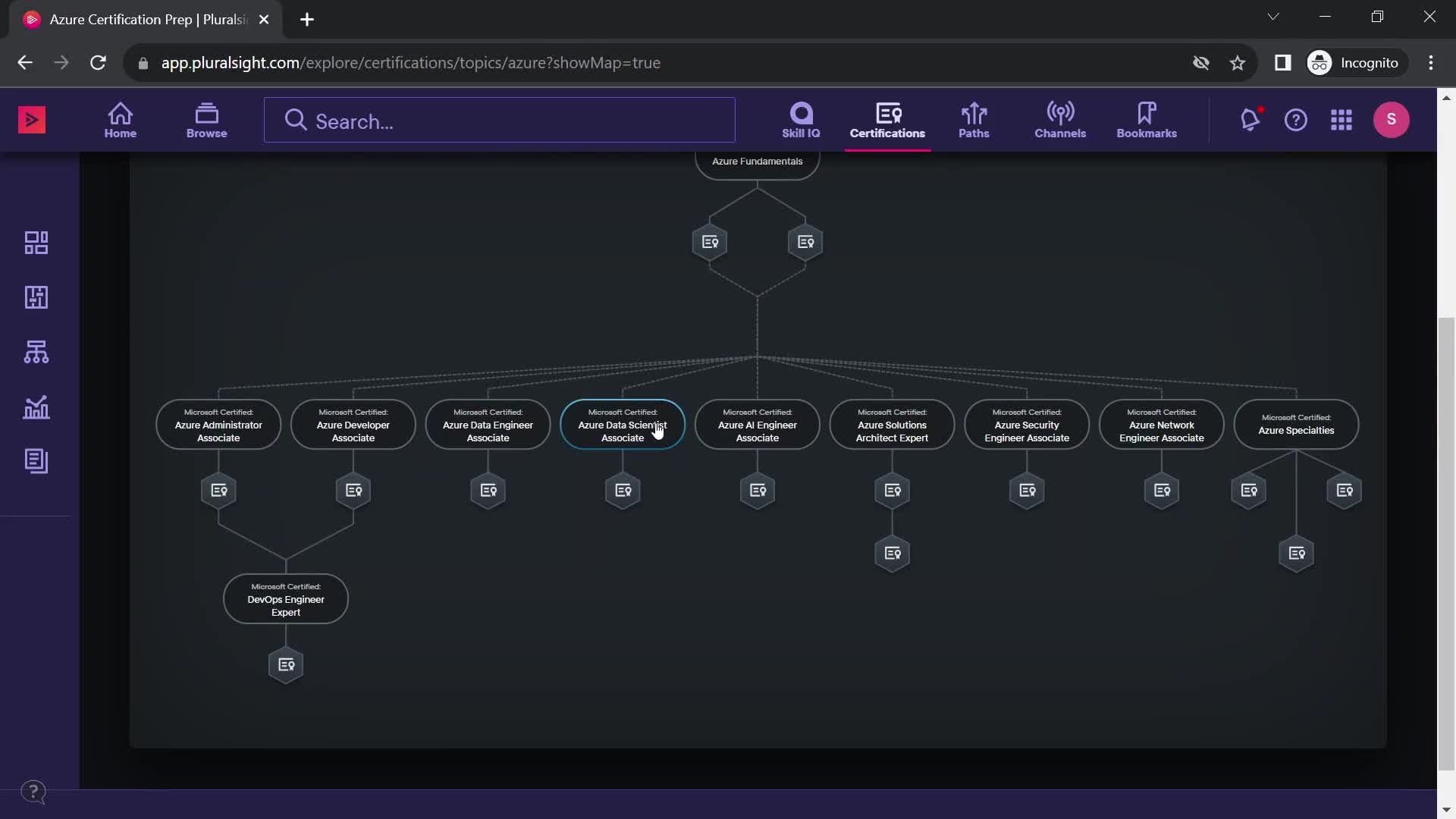Select Azure Data Engineer Associate node

tap(488, 425)
